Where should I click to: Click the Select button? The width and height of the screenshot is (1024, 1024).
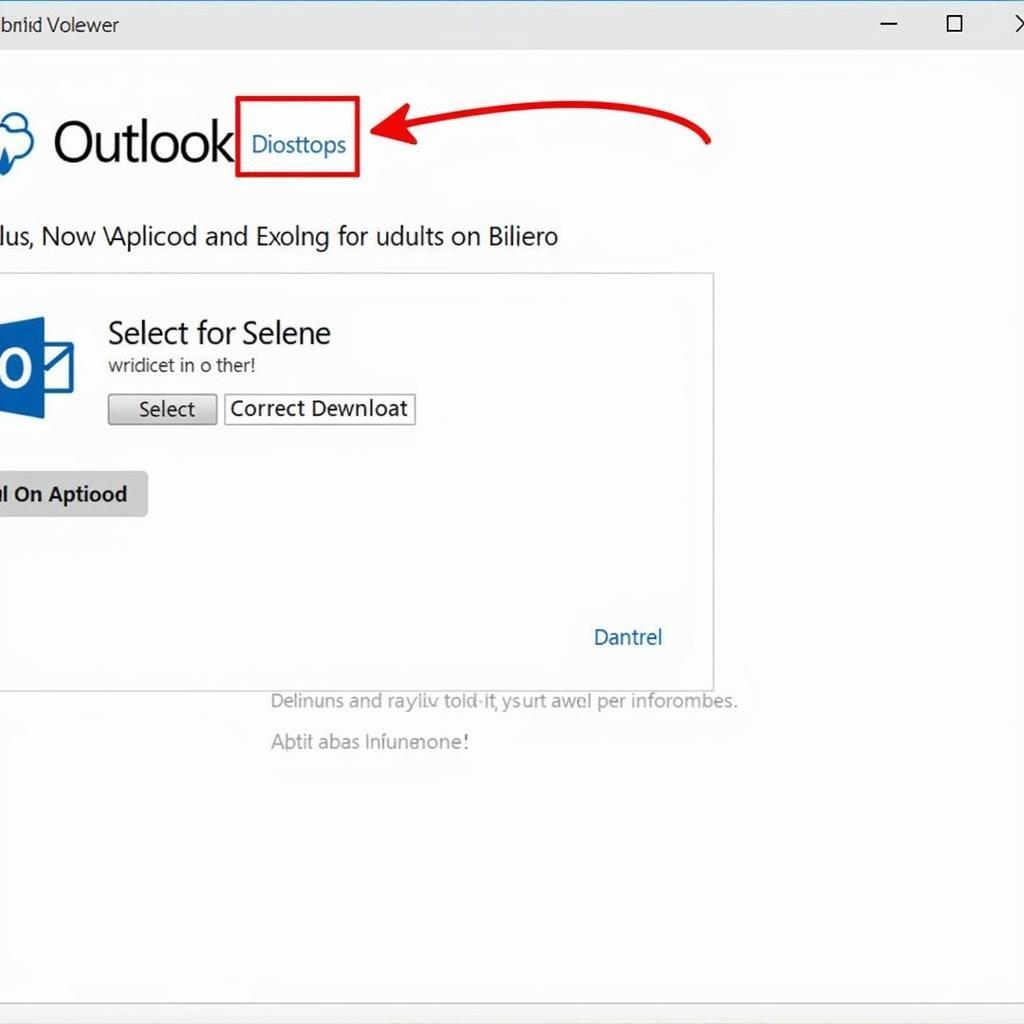(x=163, y=409)
